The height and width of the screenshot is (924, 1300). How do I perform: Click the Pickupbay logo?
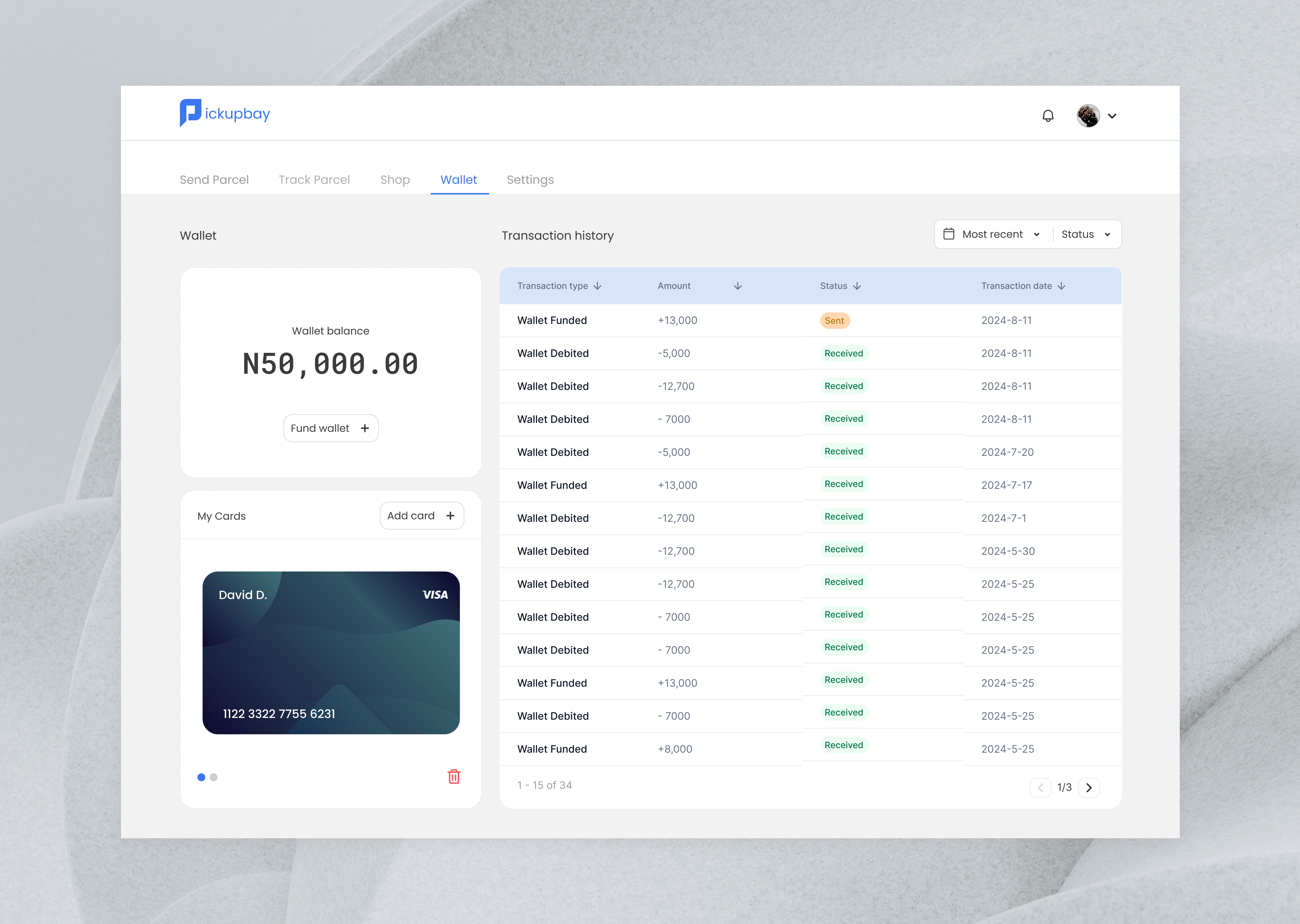[x=225, y=113]
